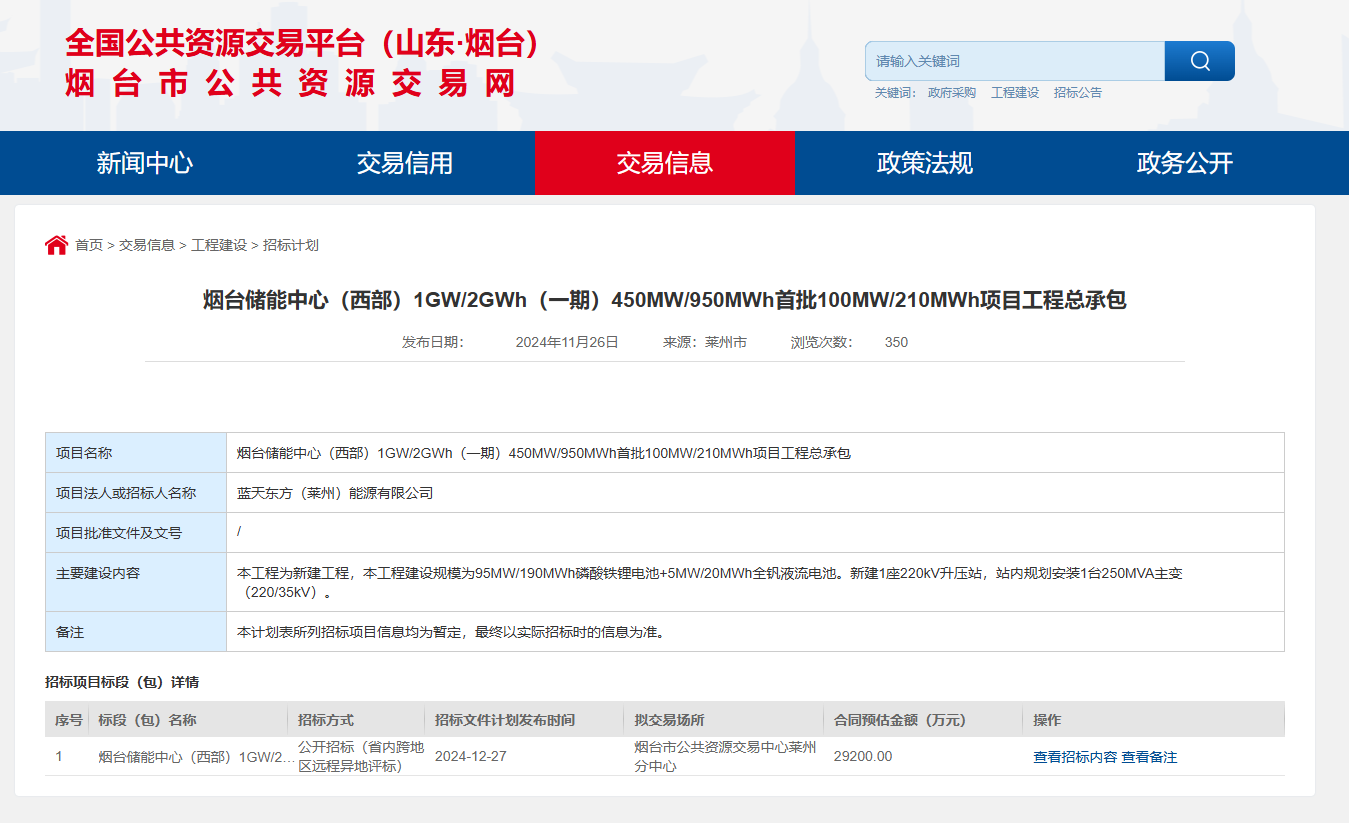Screen dimensions: 1349x823
Task: Click 招标计划 in the breadcrumb
Action: 291,245
